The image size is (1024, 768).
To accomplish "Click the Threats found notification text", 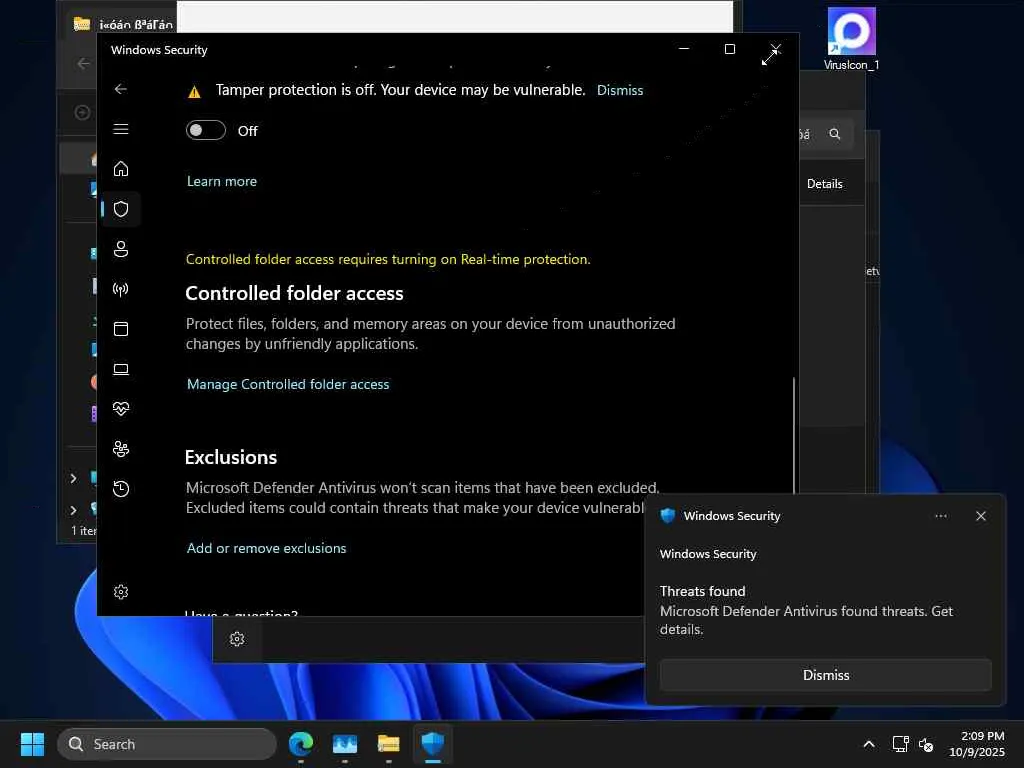I will coord(702,591).
